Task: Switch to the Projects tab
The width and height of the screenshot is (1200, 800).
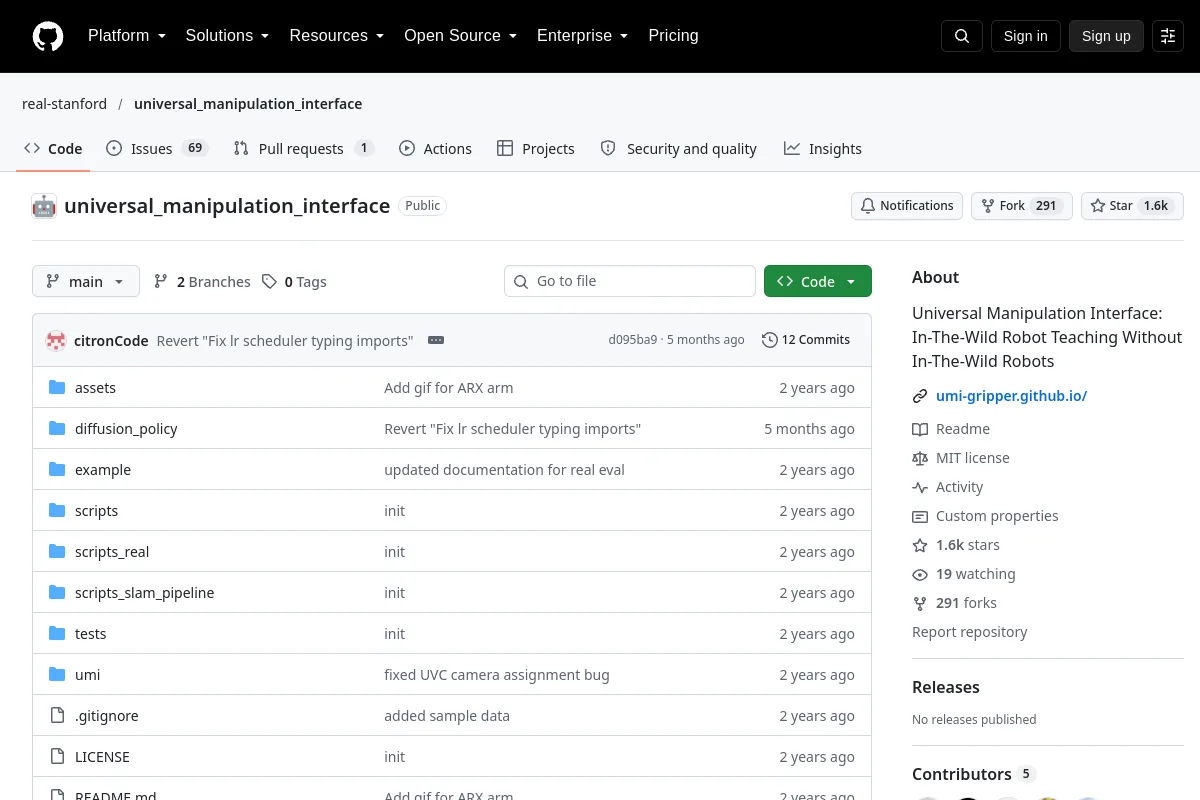Action: point(535,148)
